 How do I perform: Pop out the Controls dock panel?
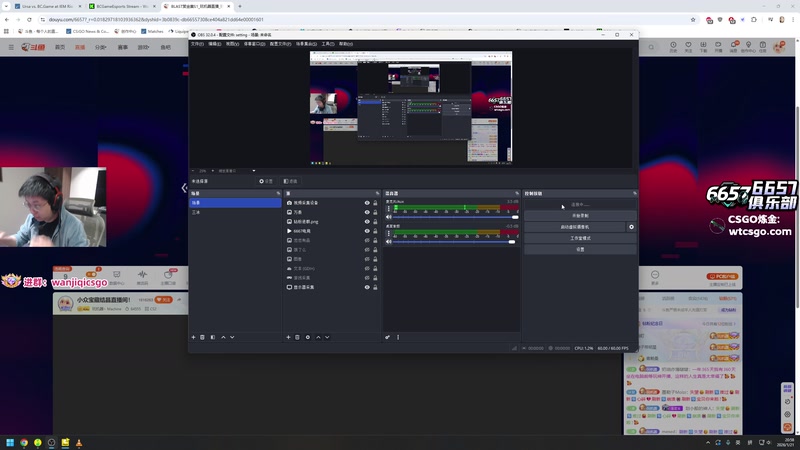[635, 193]
